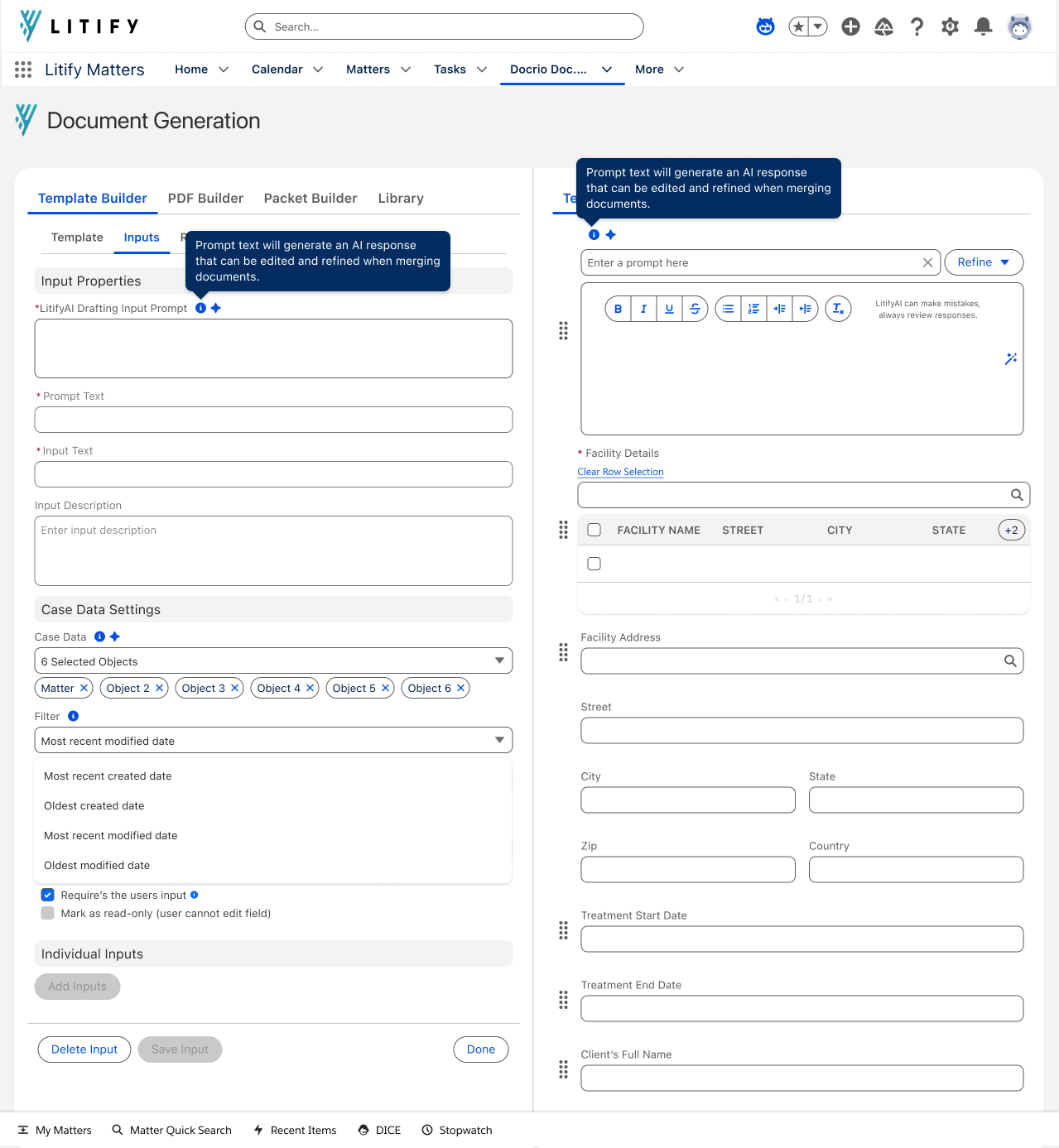Open the Inputs sub-tab
Viewport: 1059px width, 1148px height.
click(x=142, y=238)
